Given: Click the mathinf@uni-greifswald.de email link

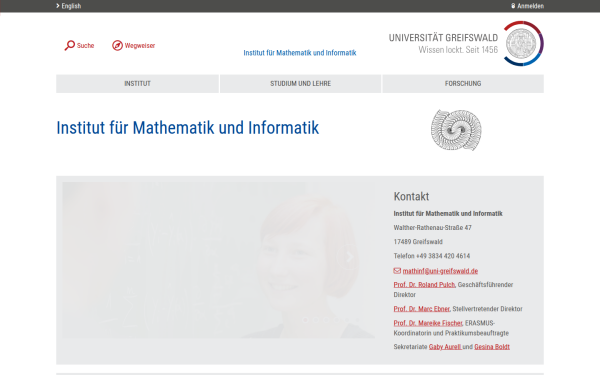Looking at the screenshot, I should coord(440,271).
